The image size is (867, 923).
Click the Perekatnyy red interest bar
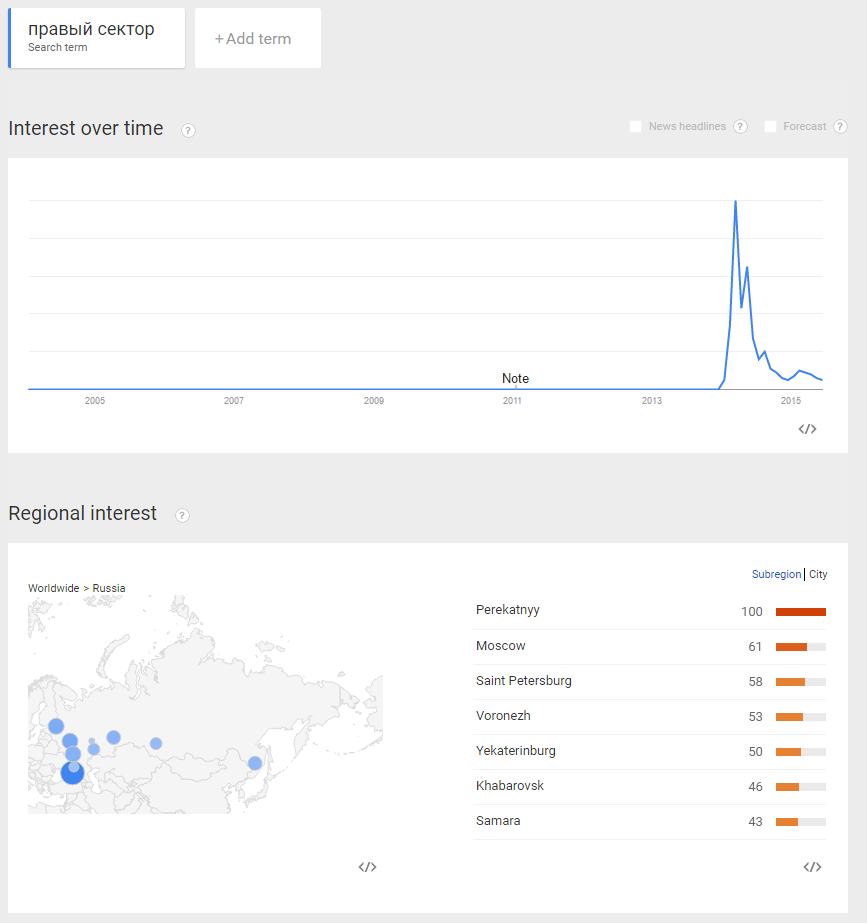800,611
